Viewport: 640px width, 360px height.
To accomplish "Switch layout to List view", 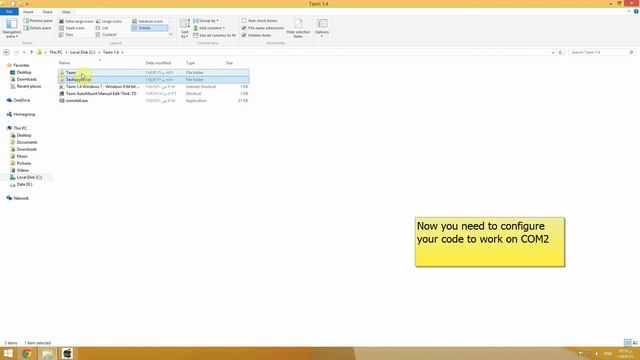I will [x=102, y=28].
